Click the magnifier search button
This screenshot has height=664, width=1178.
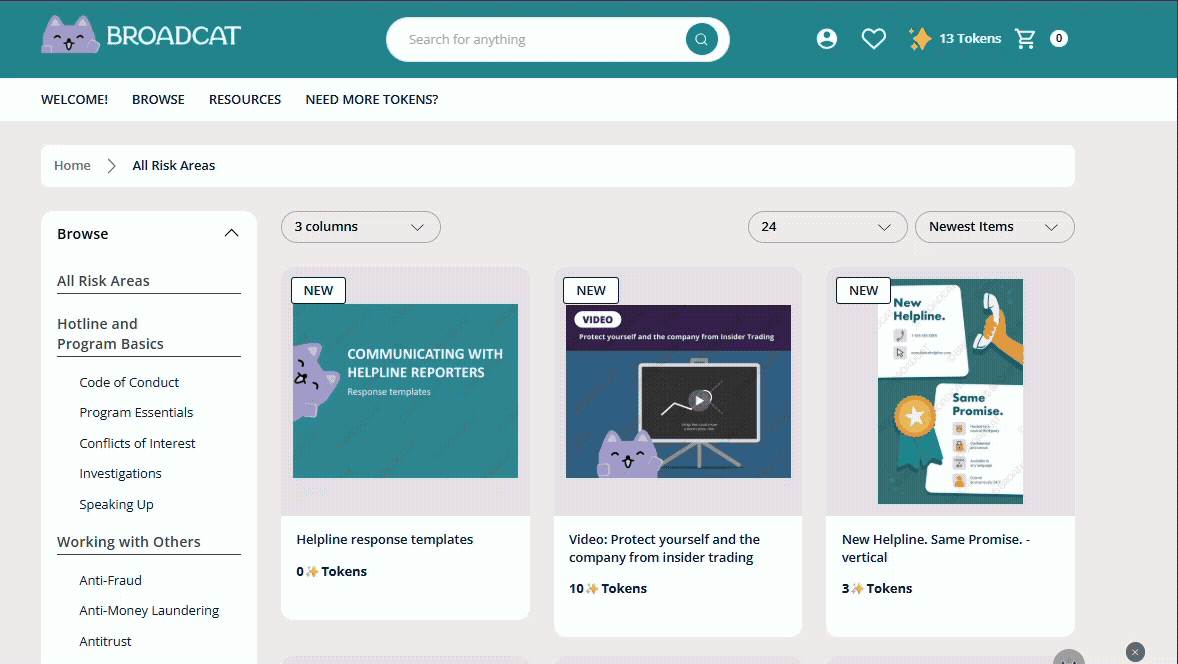[x=701, y=40]
